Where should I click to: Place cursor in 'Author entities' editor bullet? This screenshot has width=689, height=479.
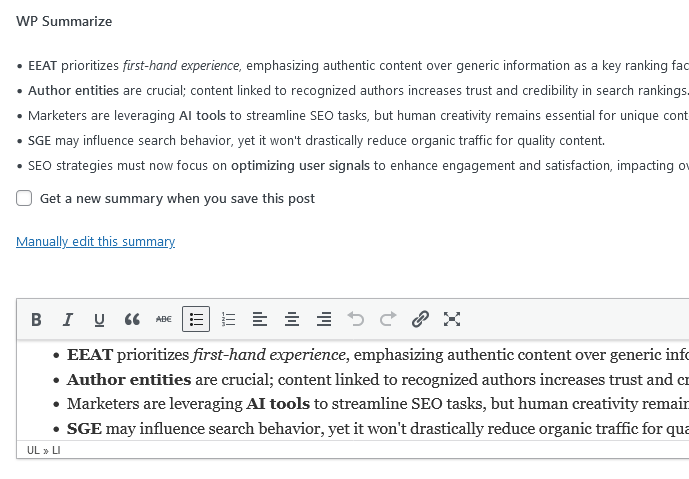point(378,380)
